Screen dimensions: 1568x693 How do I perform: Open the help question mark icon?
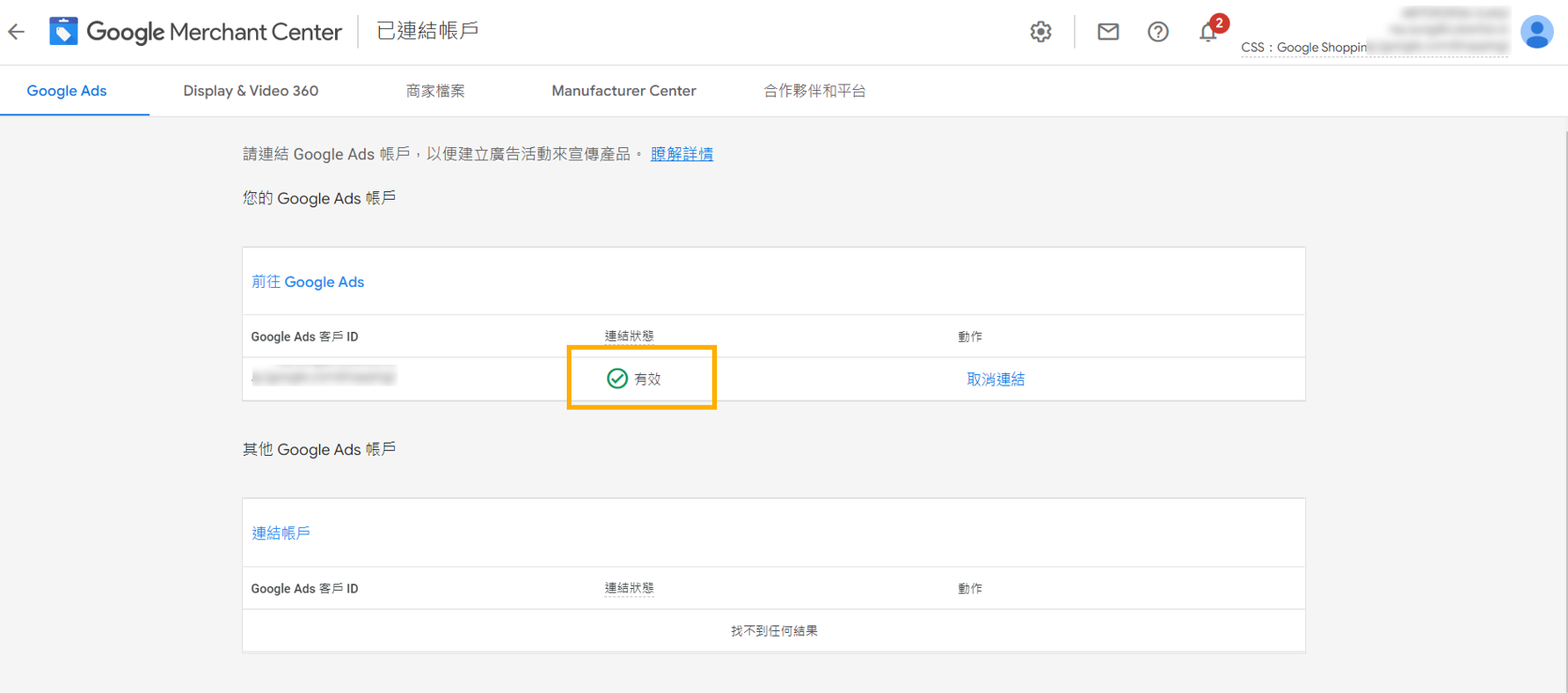click(x=1158, y=32)
